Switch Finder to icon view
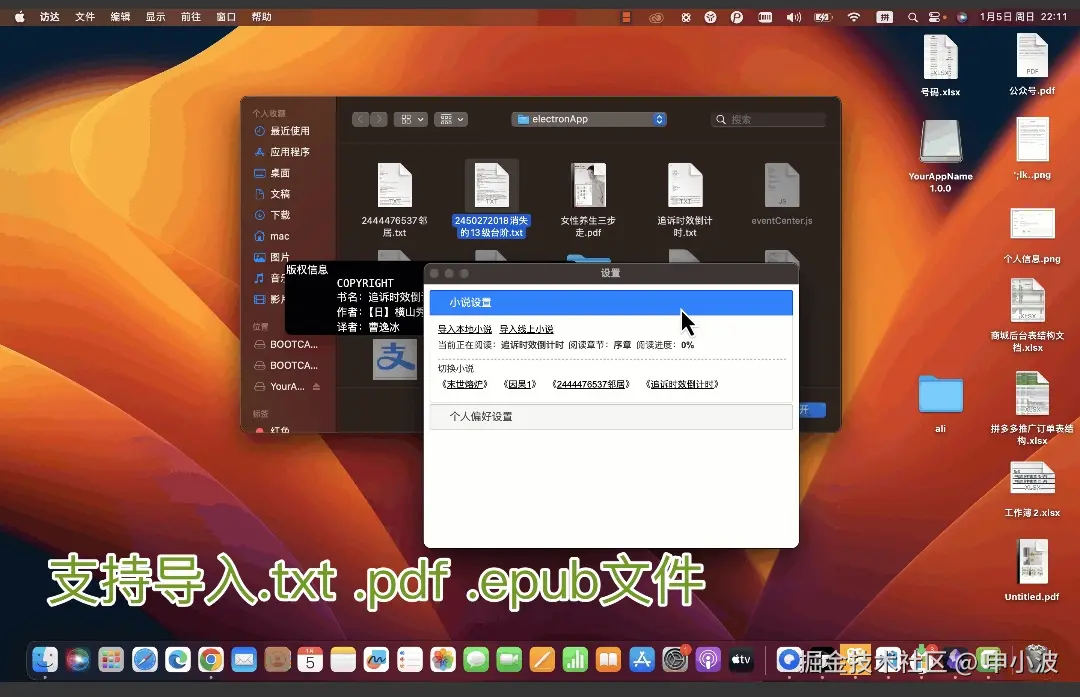Viewport: 1080px width, 697px height. click(405, 118)
